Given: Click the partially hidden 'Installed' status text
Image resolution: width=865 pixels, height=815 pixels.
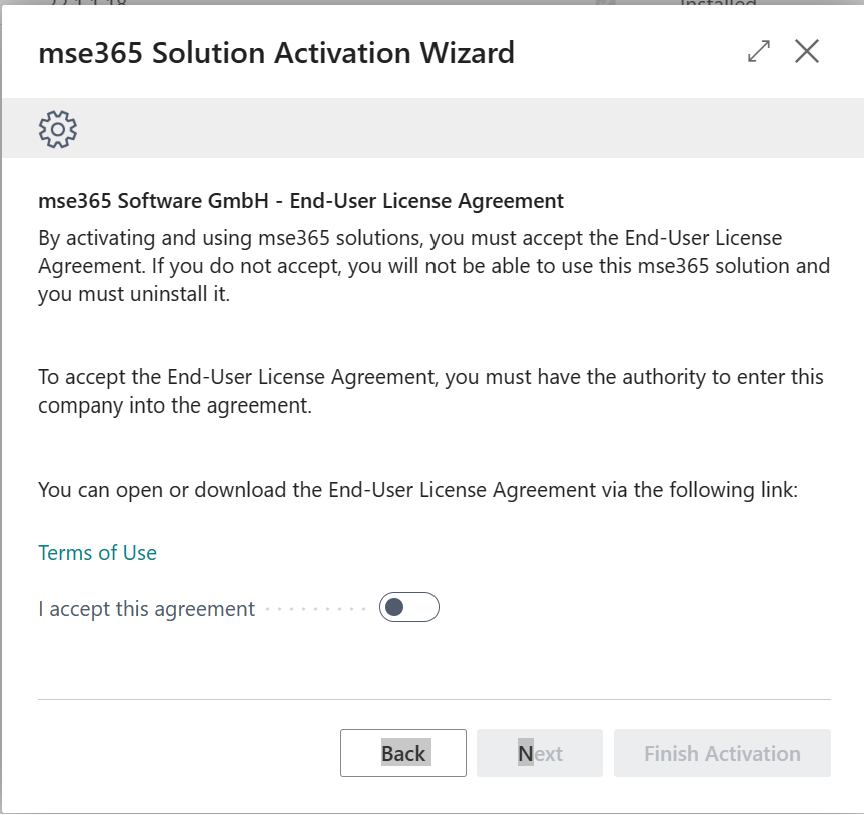Looking at the screenshot, I should pyautogui.click(x=718, y=4).
